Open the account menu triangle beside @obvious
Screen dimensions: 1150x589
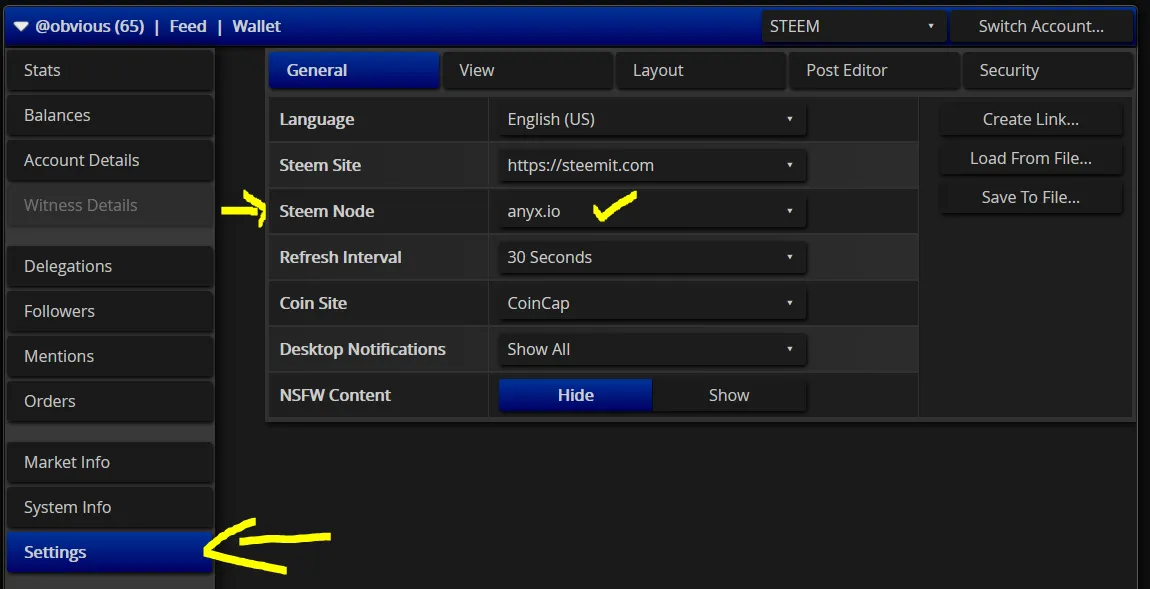21,26
